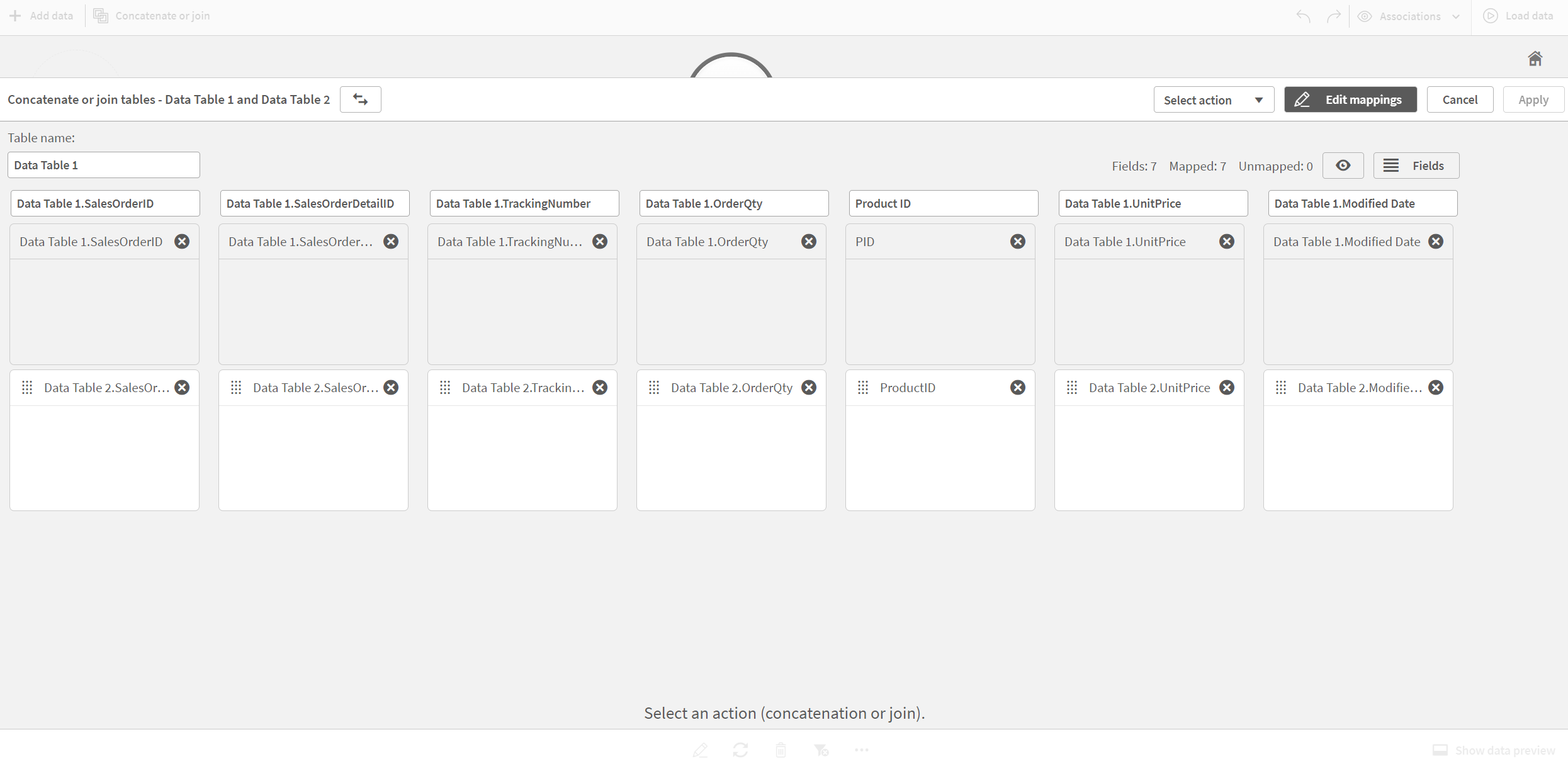The width and height of the screenshot is (1568, 771).
Task: Click the eye visibility toggle icon
Action: pos(1344,166)
